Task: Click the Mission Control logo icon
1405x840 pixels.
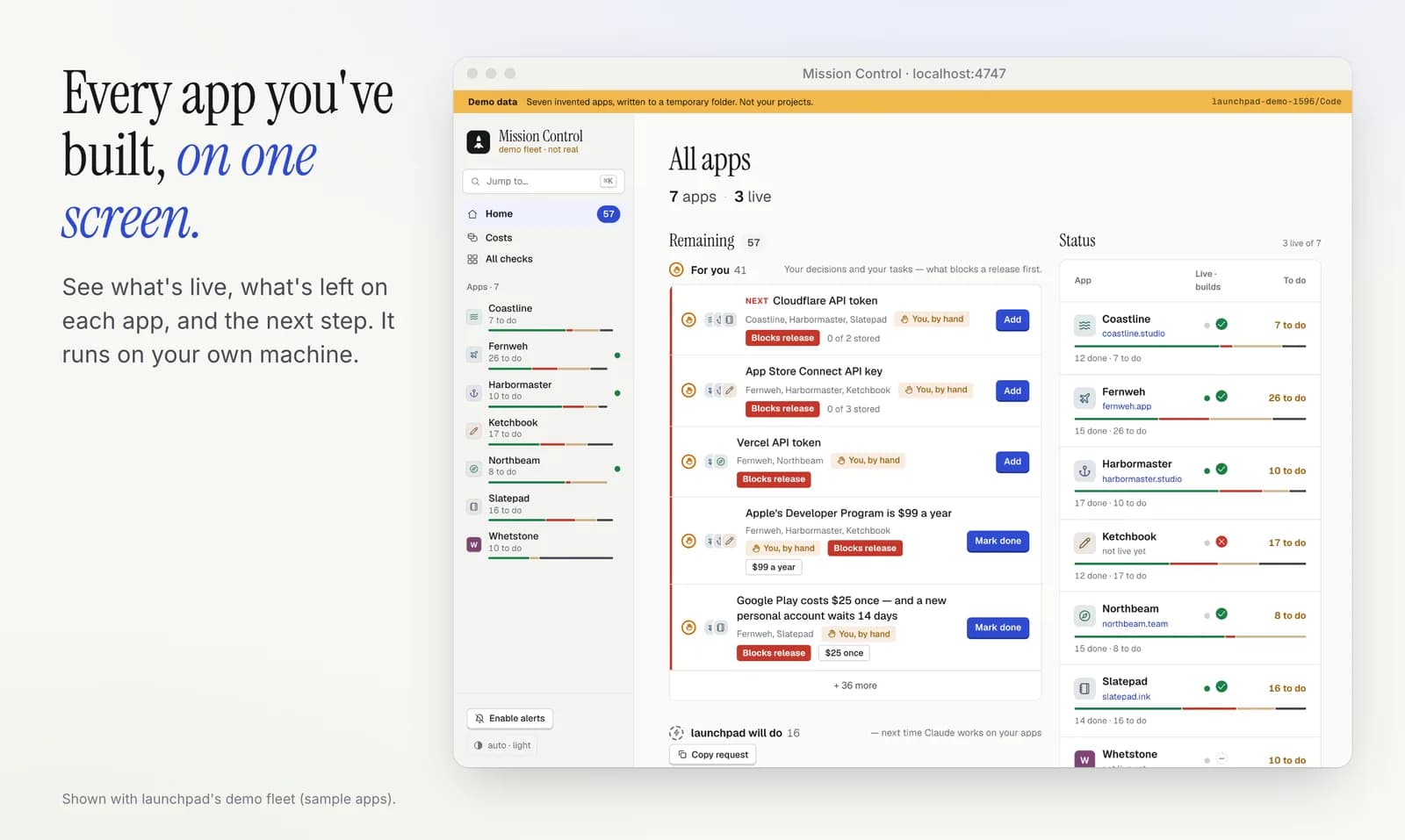Action: click(478, 142)
